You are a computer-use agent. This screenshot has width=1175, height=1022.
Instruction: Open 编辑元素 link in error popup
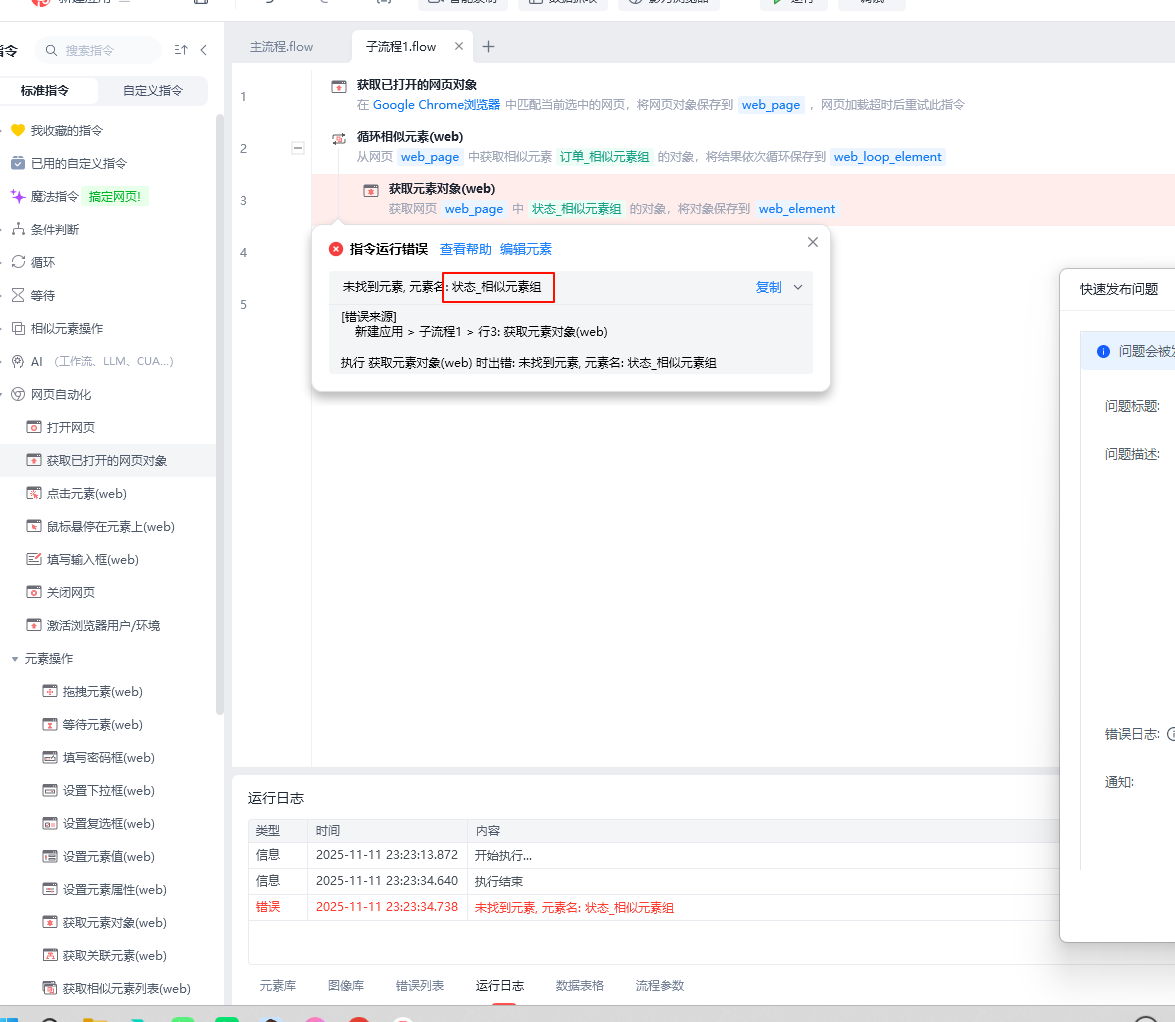coord(525,250)
